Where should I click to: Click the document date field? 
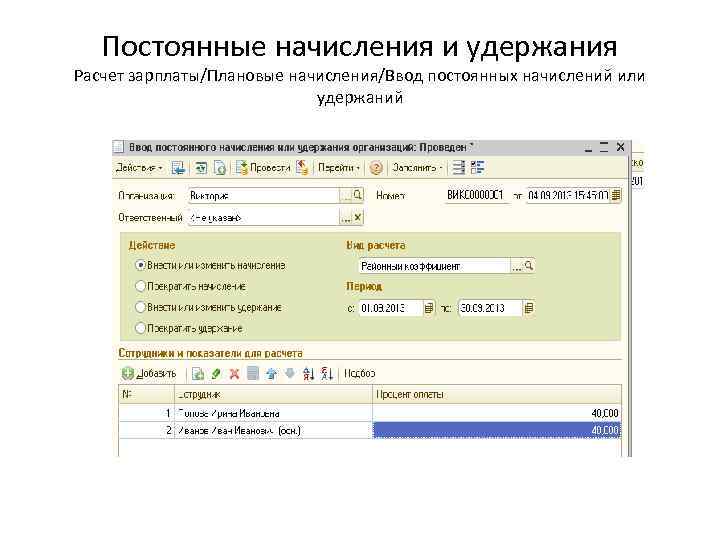tap(568, 195)
